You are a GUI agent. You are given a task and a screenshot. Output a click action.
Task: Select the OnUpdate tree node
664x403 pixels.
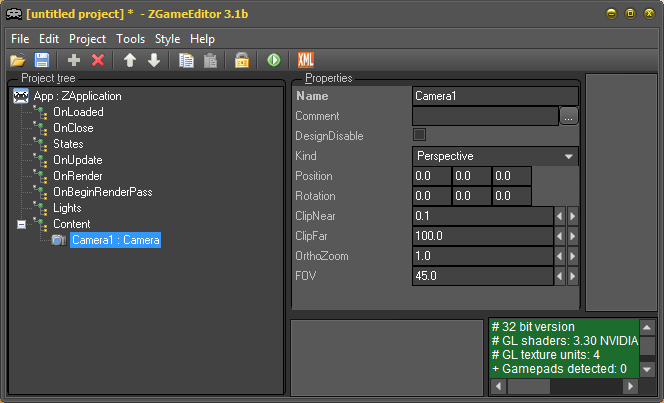pos(77,160)
